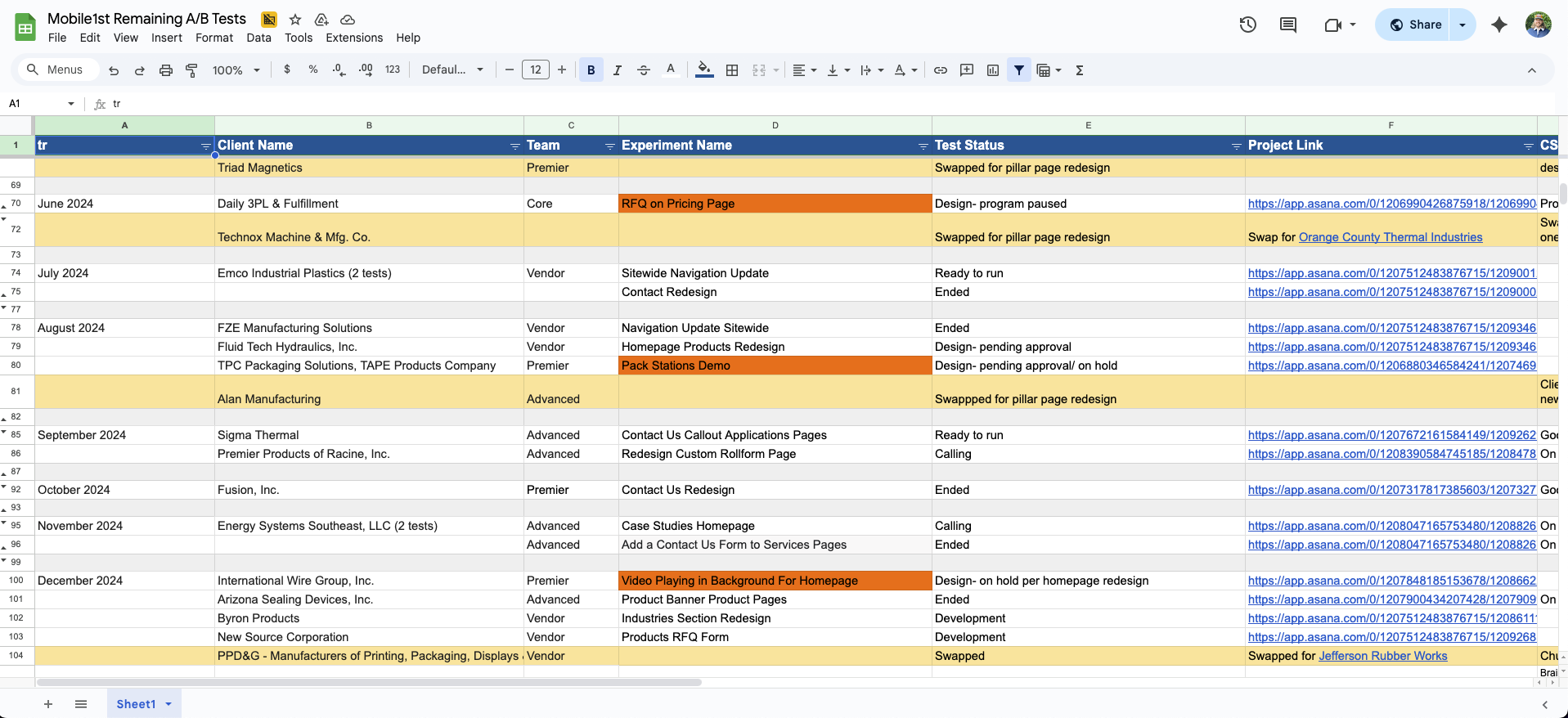Image resolution: width=1568 pixels, height=718 pixels.
Task: Increase decimal places icon
Action: [x=366, y=70]
